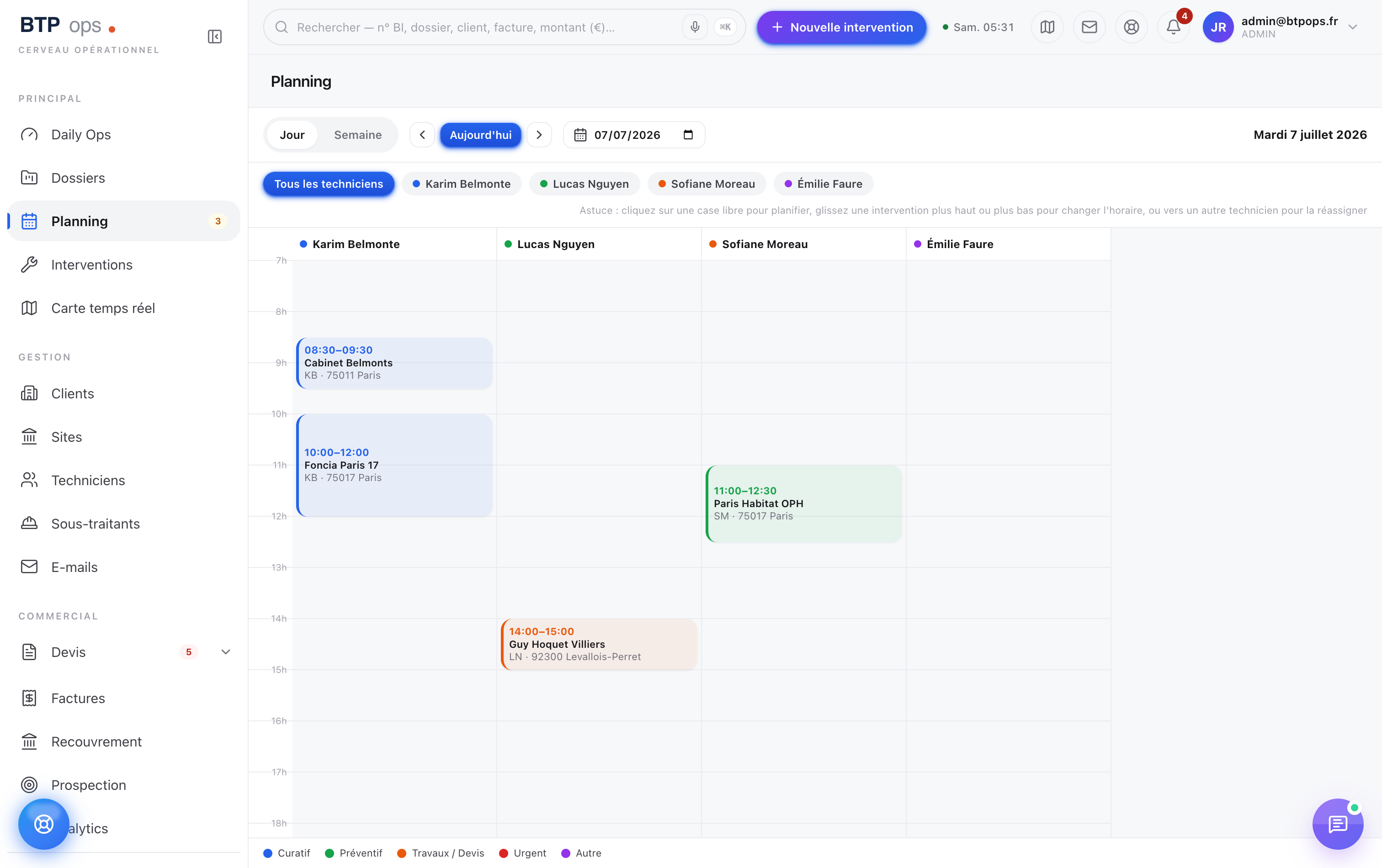Open the 08:30–09:30 Cabinet Belmonts intervention
The height and width of the screenshot is (868, 1382).
click(x=394, y=363)
